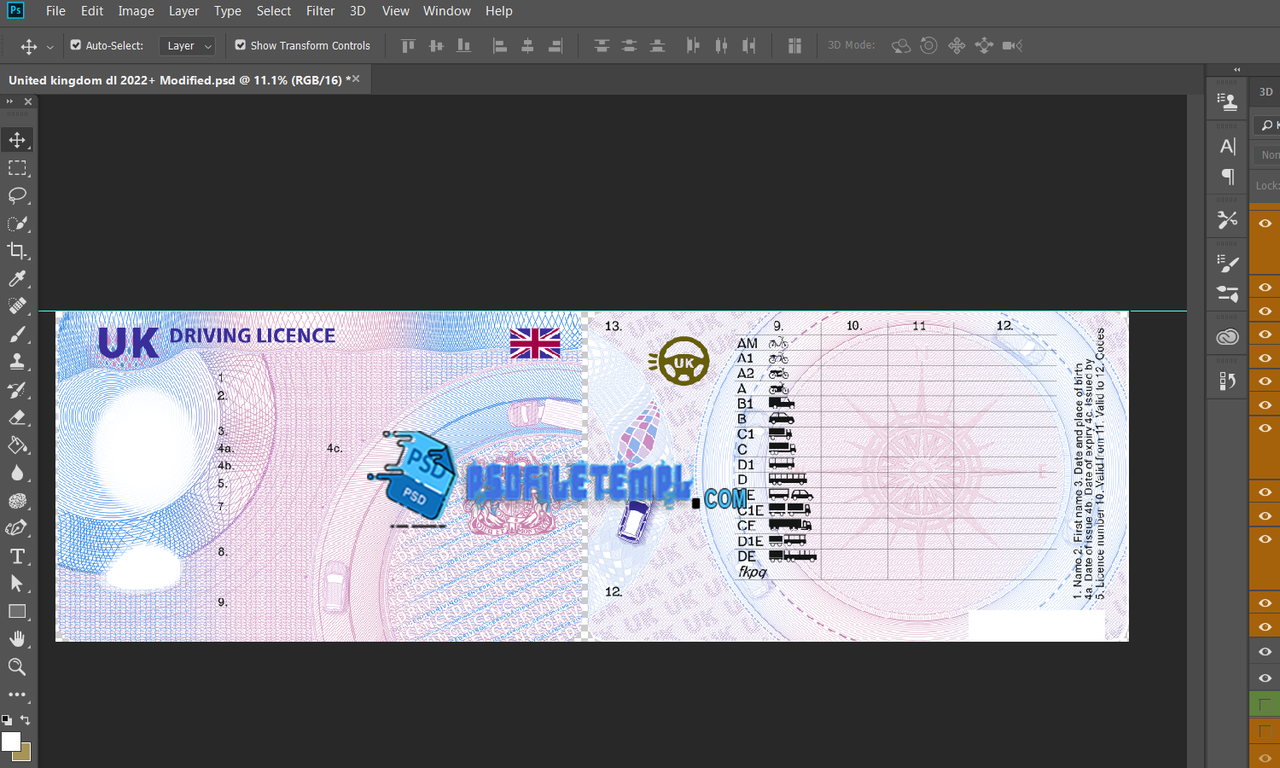Screen dimensions: 1280x768
Task: Select the Brush tool
Action: point(17,334)
